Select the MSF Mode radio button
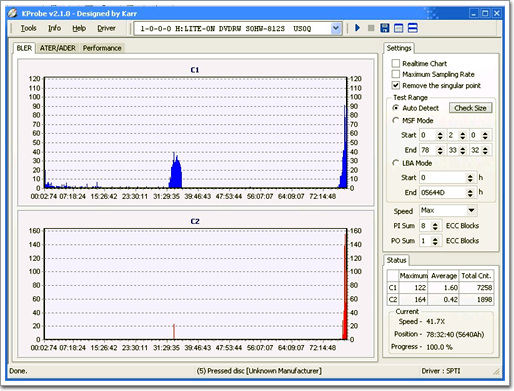 pyautogui.click(x=396, y=120)
